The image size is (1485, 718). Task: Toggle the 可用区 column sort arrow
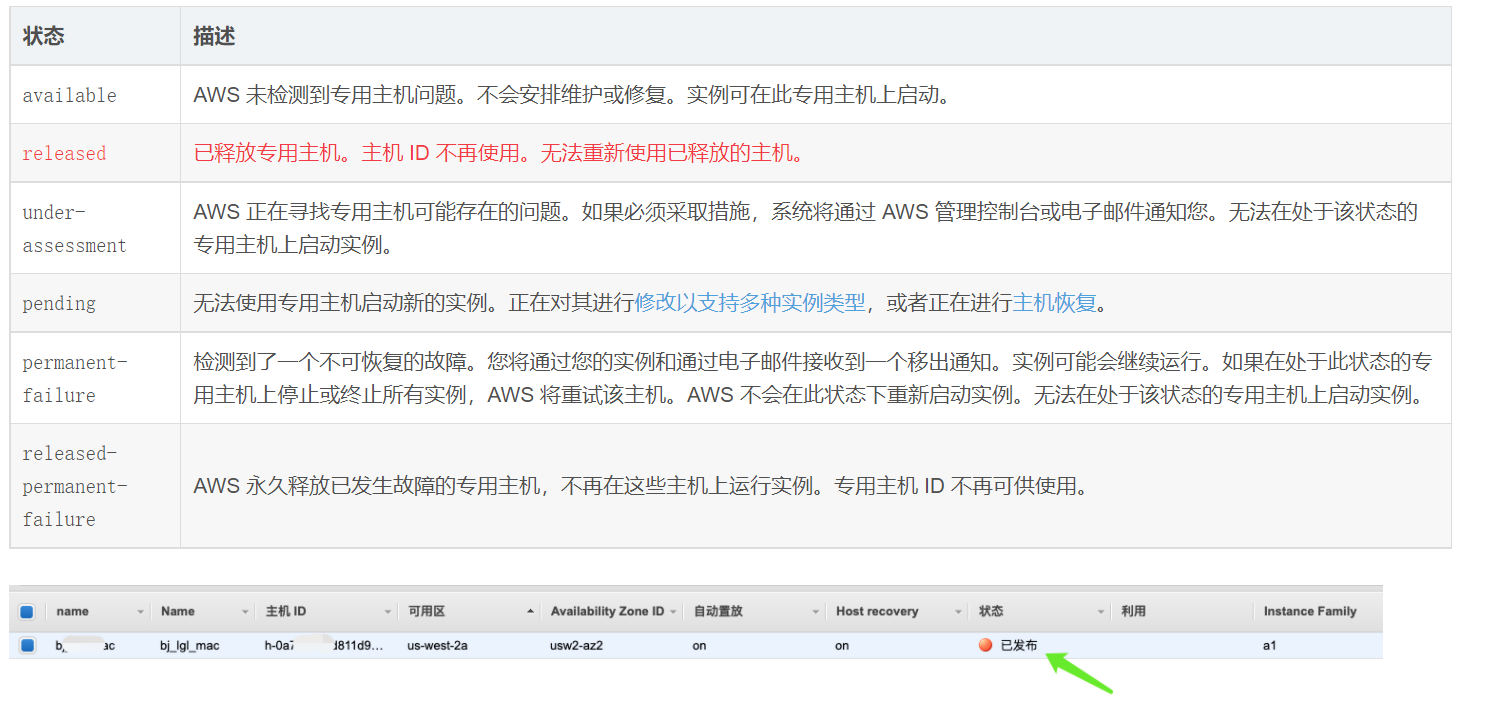point(530,611)
